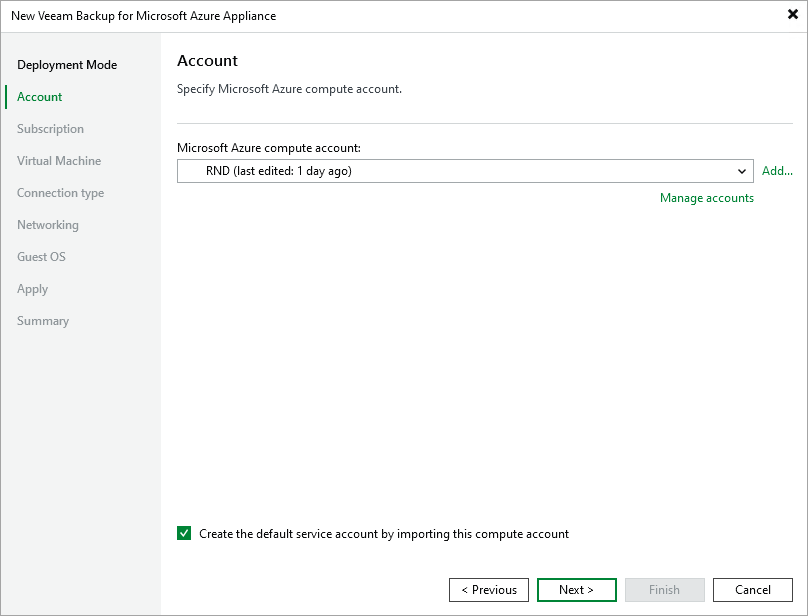Click the Next button

pos(577,590)
